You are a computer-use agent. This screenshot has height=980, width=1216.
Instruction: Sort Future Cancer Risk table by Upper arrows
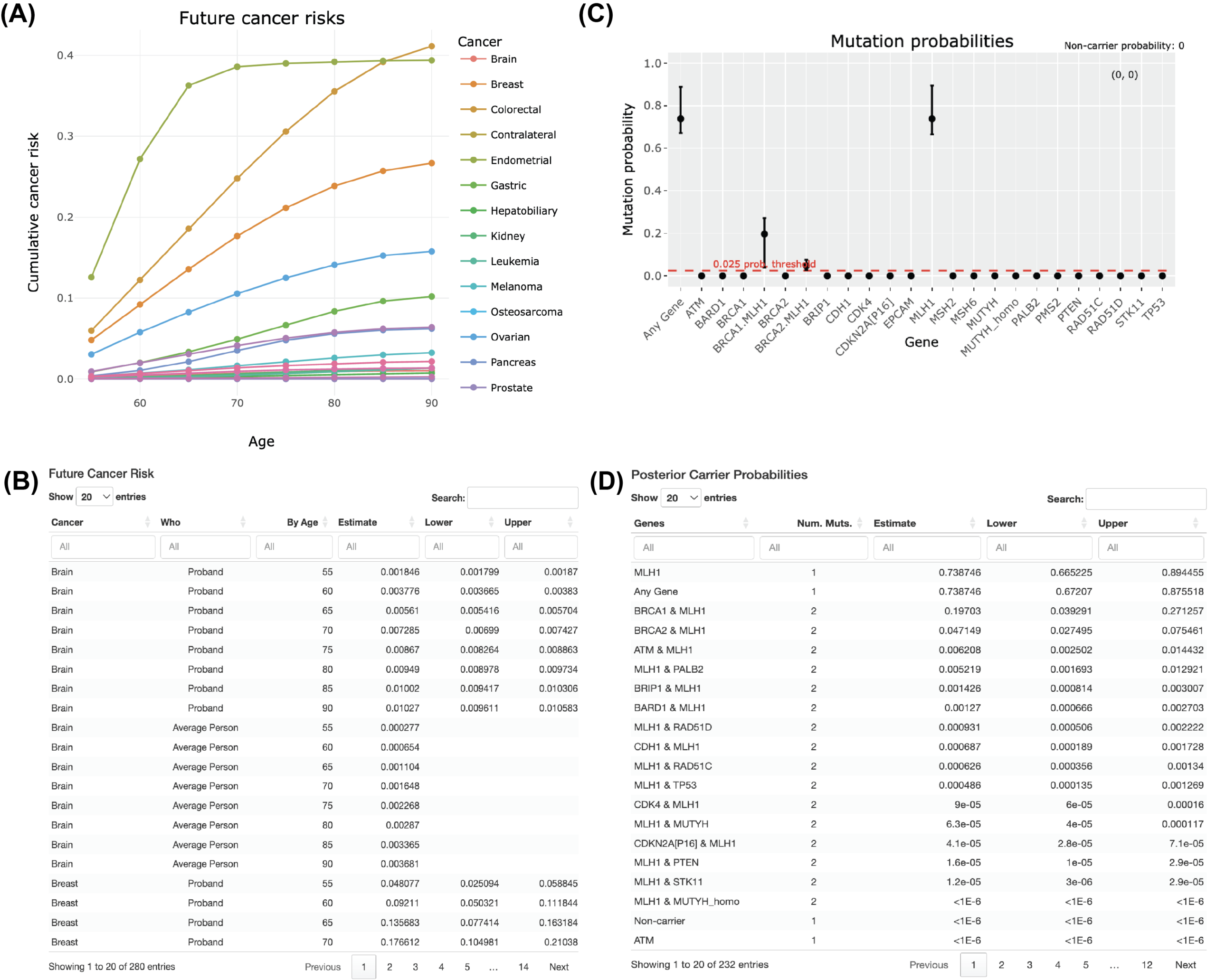(x=570, y=522)
